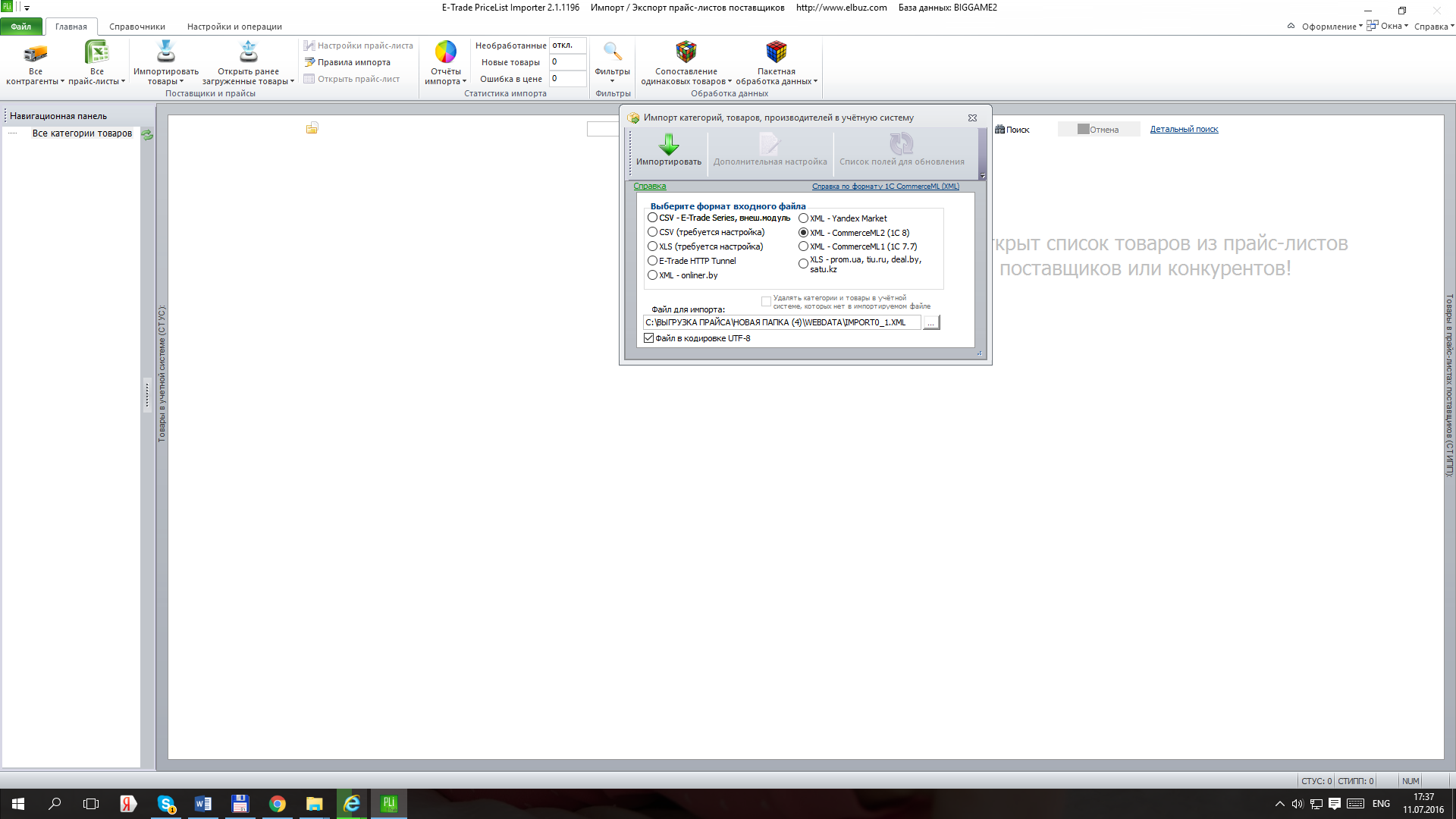Toggle Файл в кодировке UTF-8 checkbox
The height and width of the screenshot is (819, 1456).
648,338
